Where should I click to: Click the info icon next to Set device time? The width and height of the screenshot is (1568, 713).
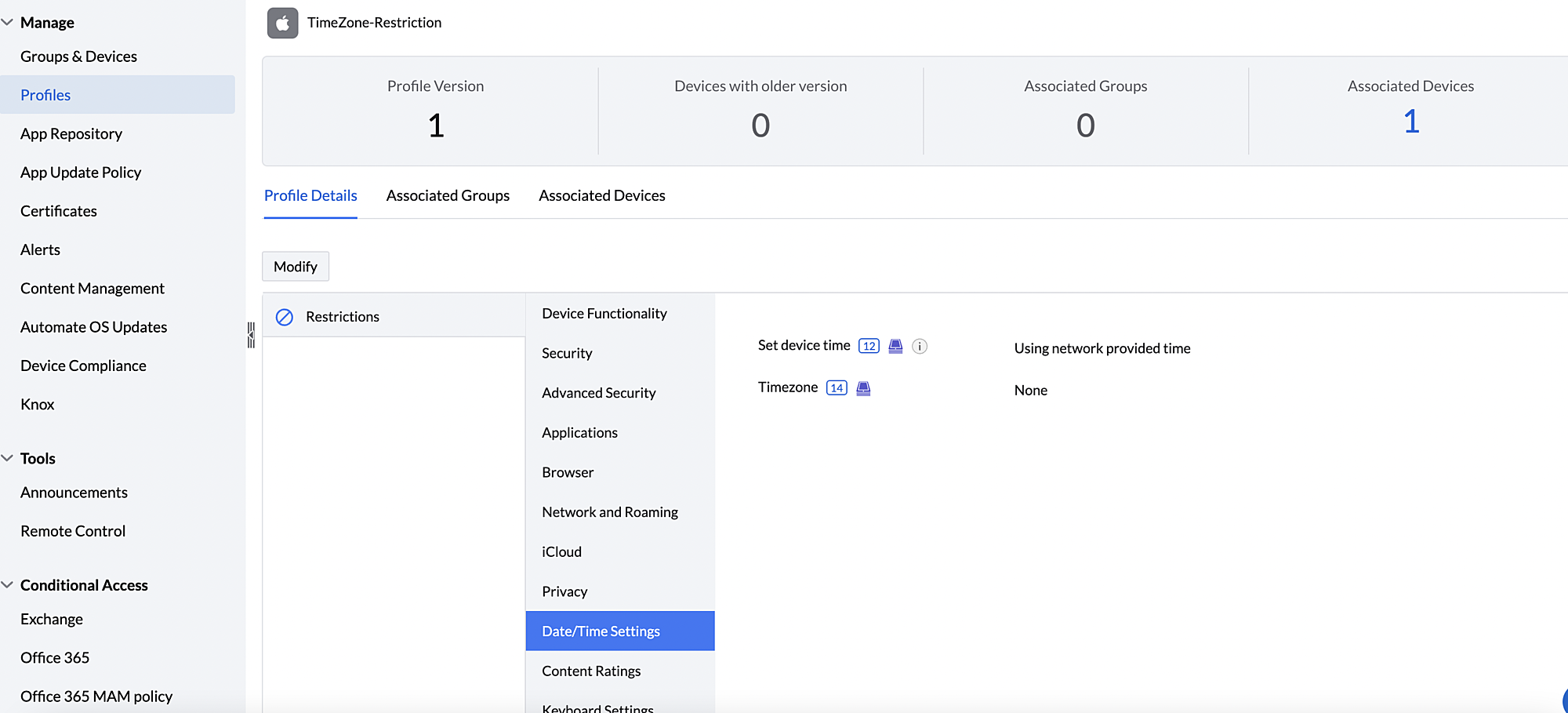pyautogui.click(x=920, y=346)
